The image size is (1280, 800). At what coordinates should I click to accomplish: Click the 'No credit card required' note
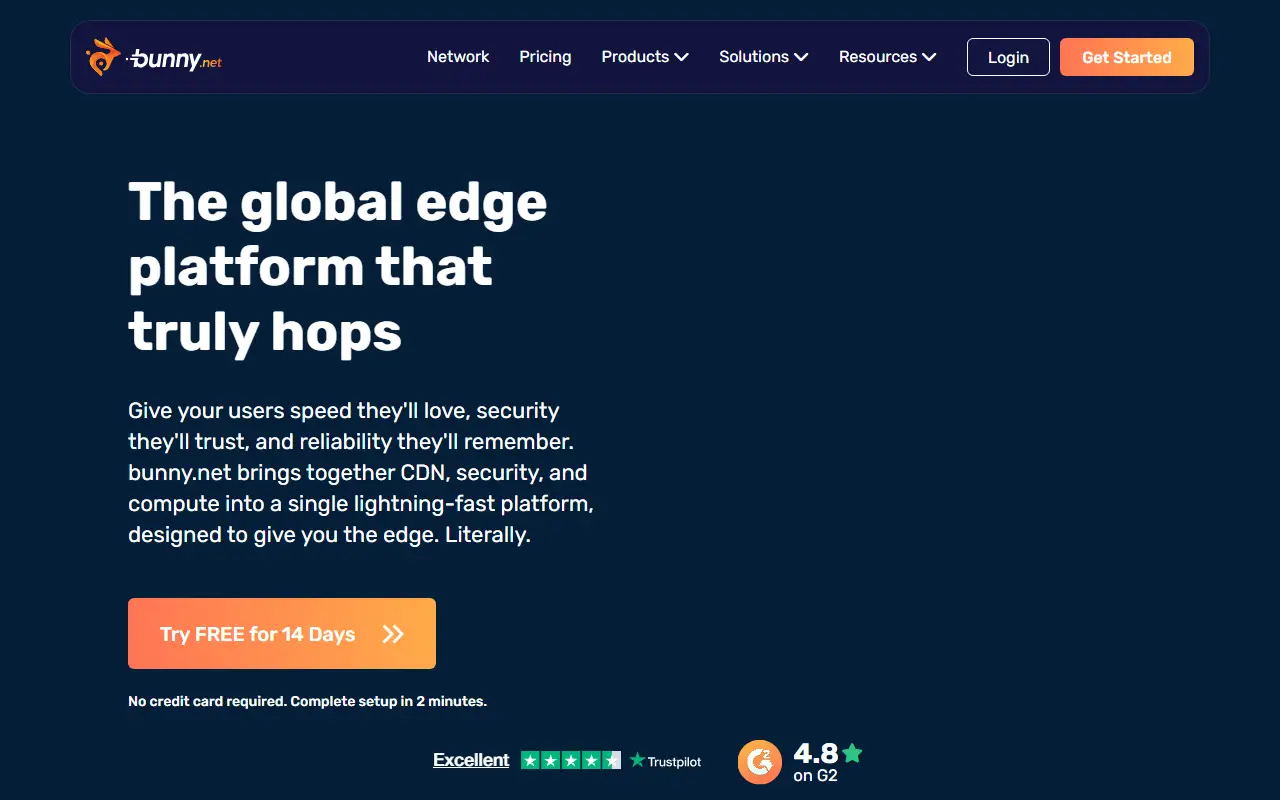(307, 701)
